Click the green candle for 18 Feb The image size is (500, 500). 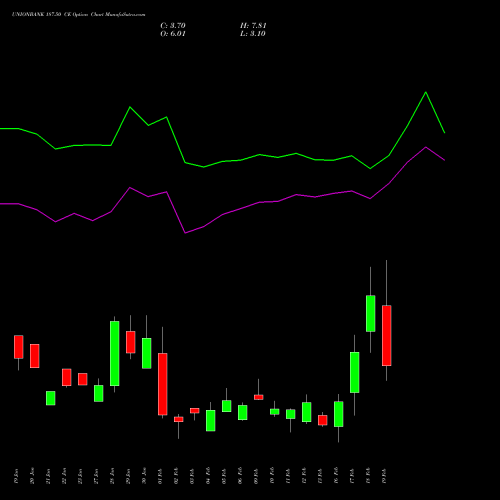coord(371,313)
